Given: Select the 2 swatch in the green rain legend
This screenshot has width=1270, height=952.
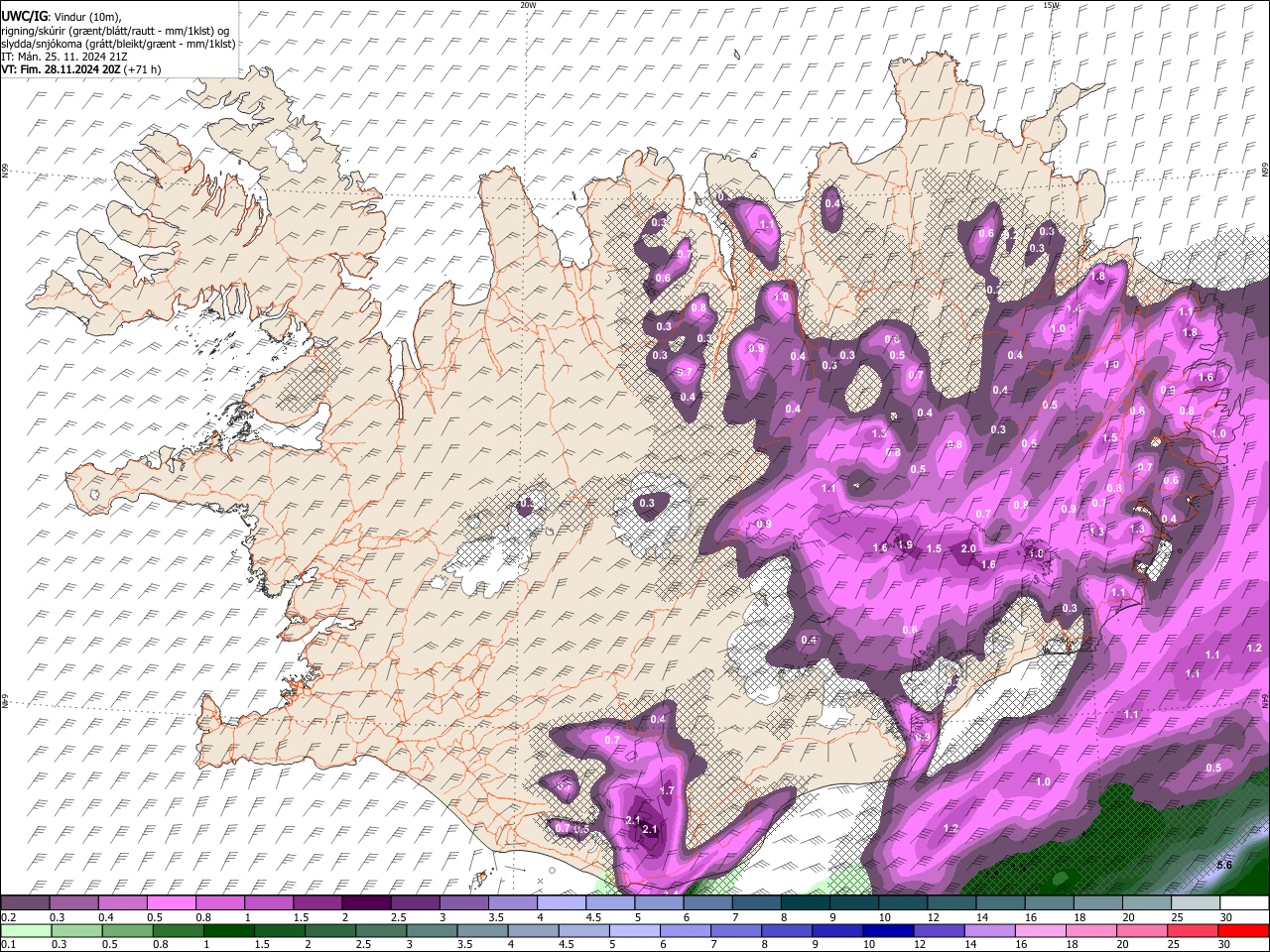Looking at the screenshot, I should point(330,930).
